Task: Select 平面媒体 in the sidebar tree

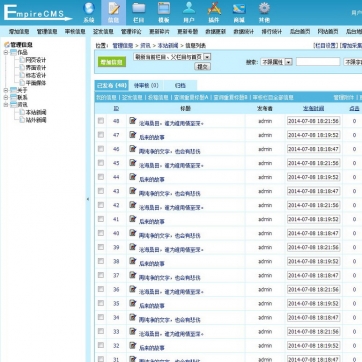Action: (x=36, y=83)
